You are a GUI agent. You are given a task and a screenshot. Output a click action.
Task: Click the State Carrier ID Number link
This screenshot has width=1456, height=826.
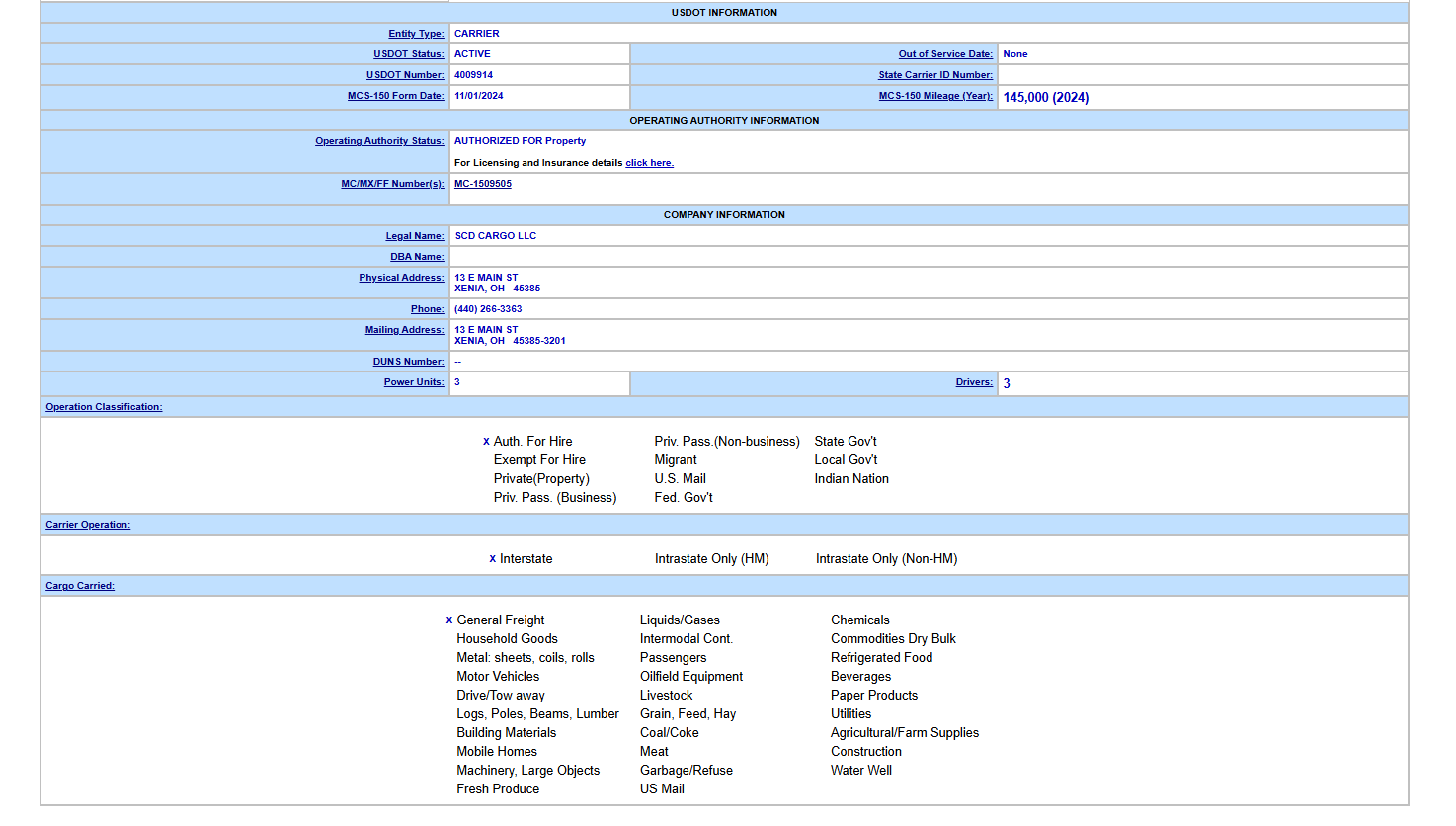[x=934, y=75]
